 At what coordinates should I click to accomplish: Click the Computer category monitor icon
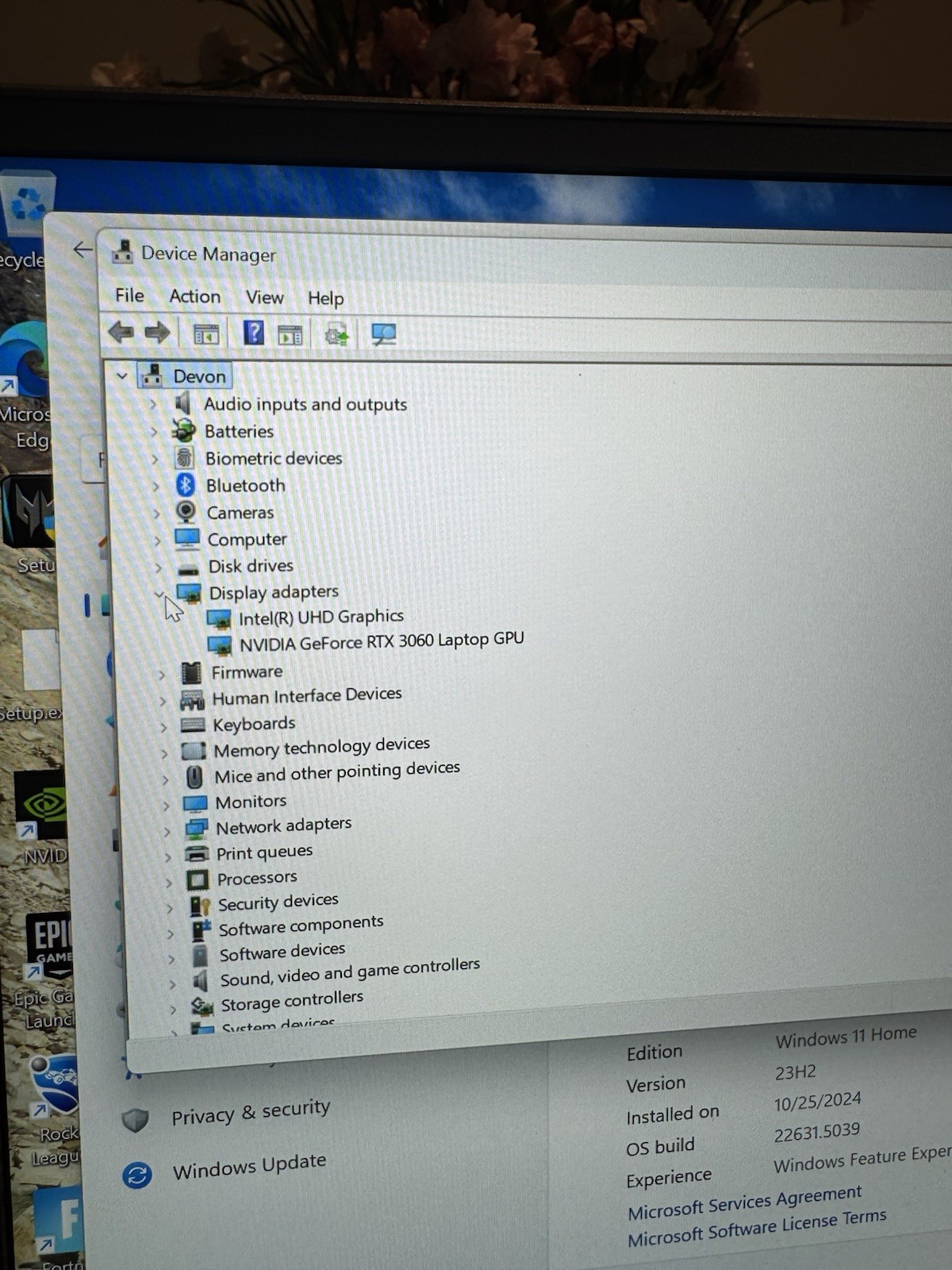pos(187,539)
